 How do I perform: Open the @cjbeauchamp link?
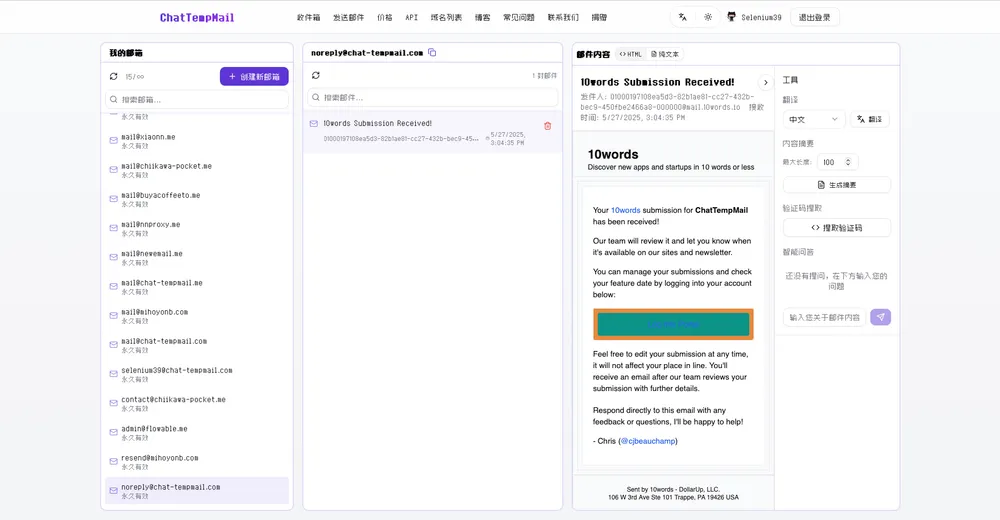(648, 441)
